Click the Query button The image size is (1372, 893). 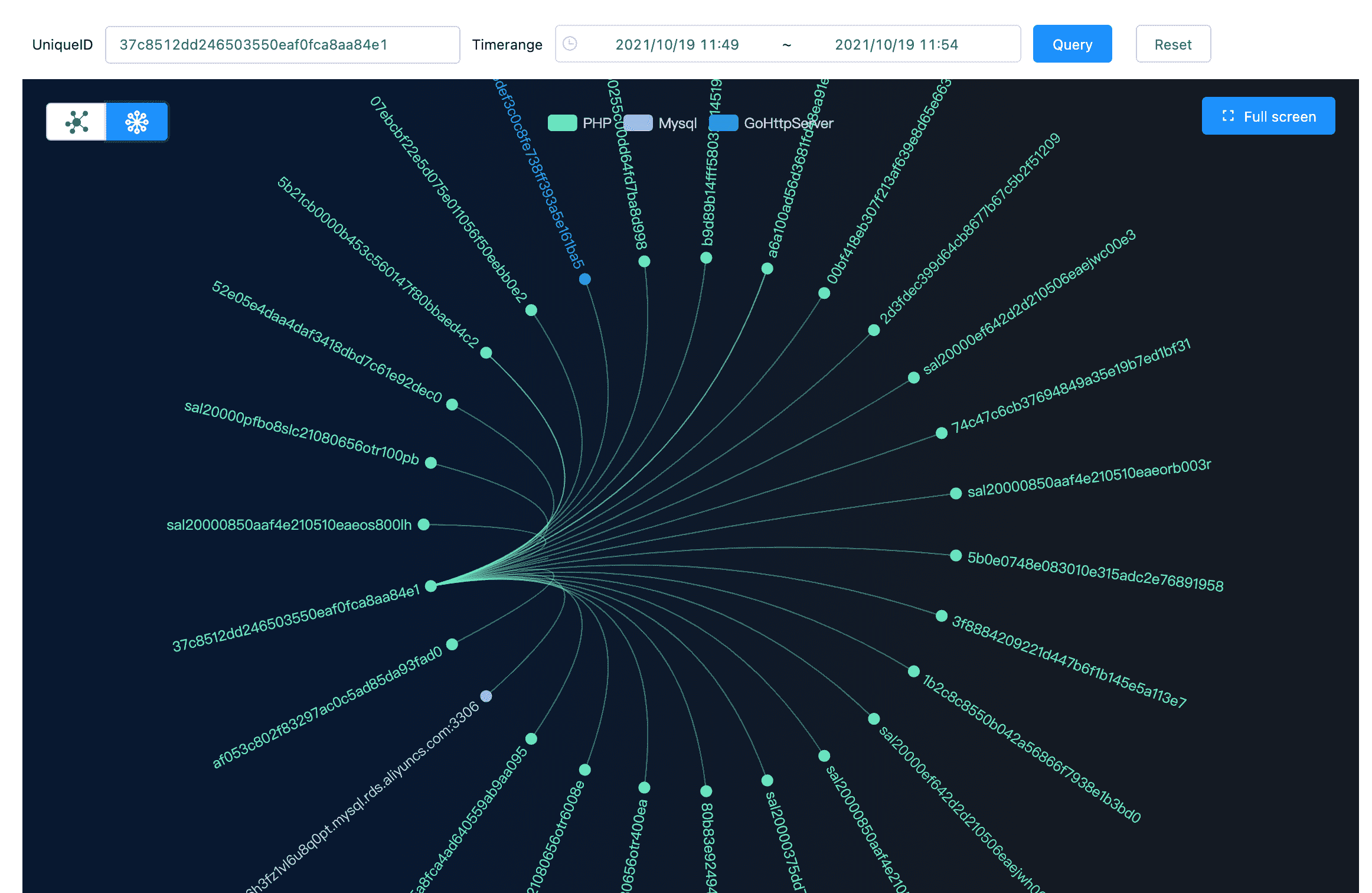pos(1072,44)
